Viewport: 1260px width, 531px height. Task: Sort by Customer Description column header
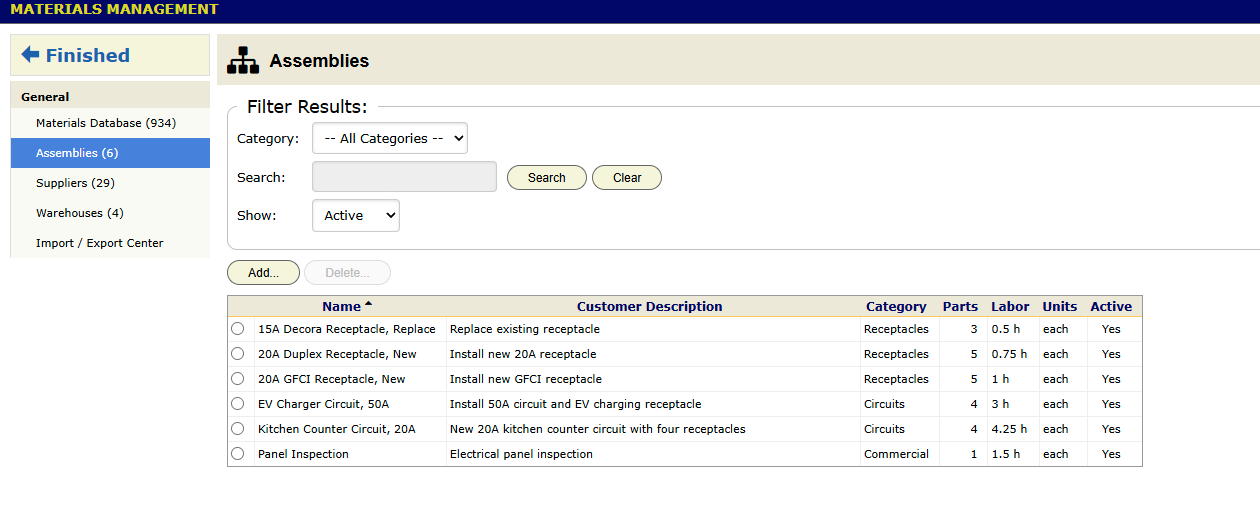coord(650,307)
